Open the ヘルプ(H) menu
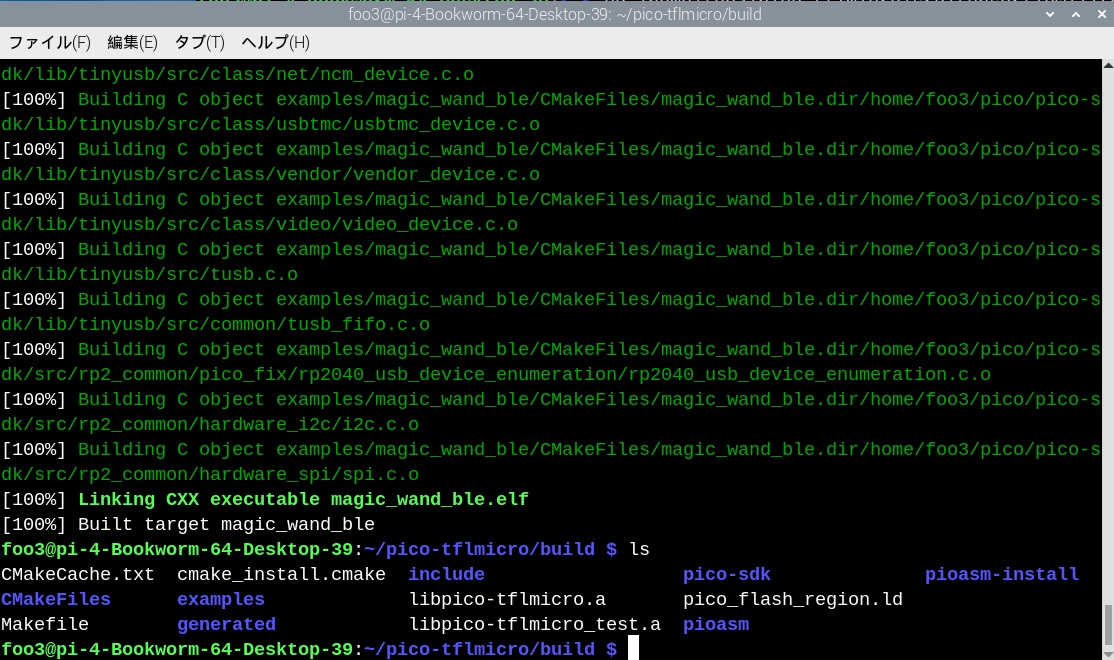 tap(275, 42)
